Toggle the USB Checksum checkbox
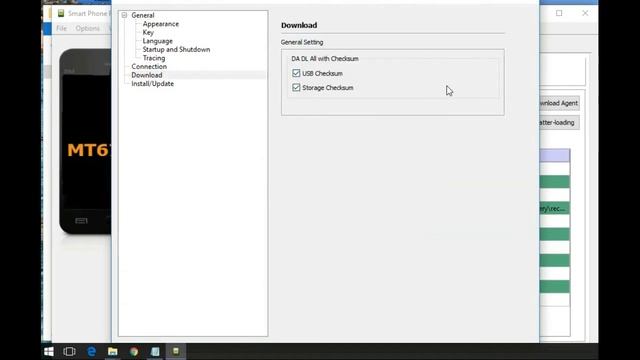The image size is (640, 360). pyautogui.click(x=296, y=73)
